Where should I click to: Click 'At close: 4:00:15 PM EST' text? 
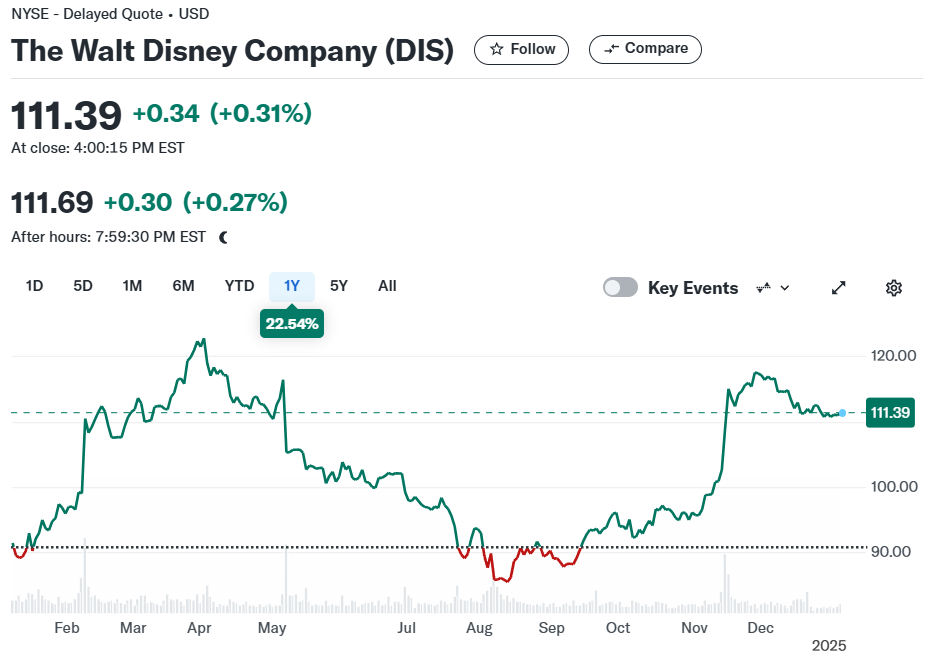coord(98,148)
